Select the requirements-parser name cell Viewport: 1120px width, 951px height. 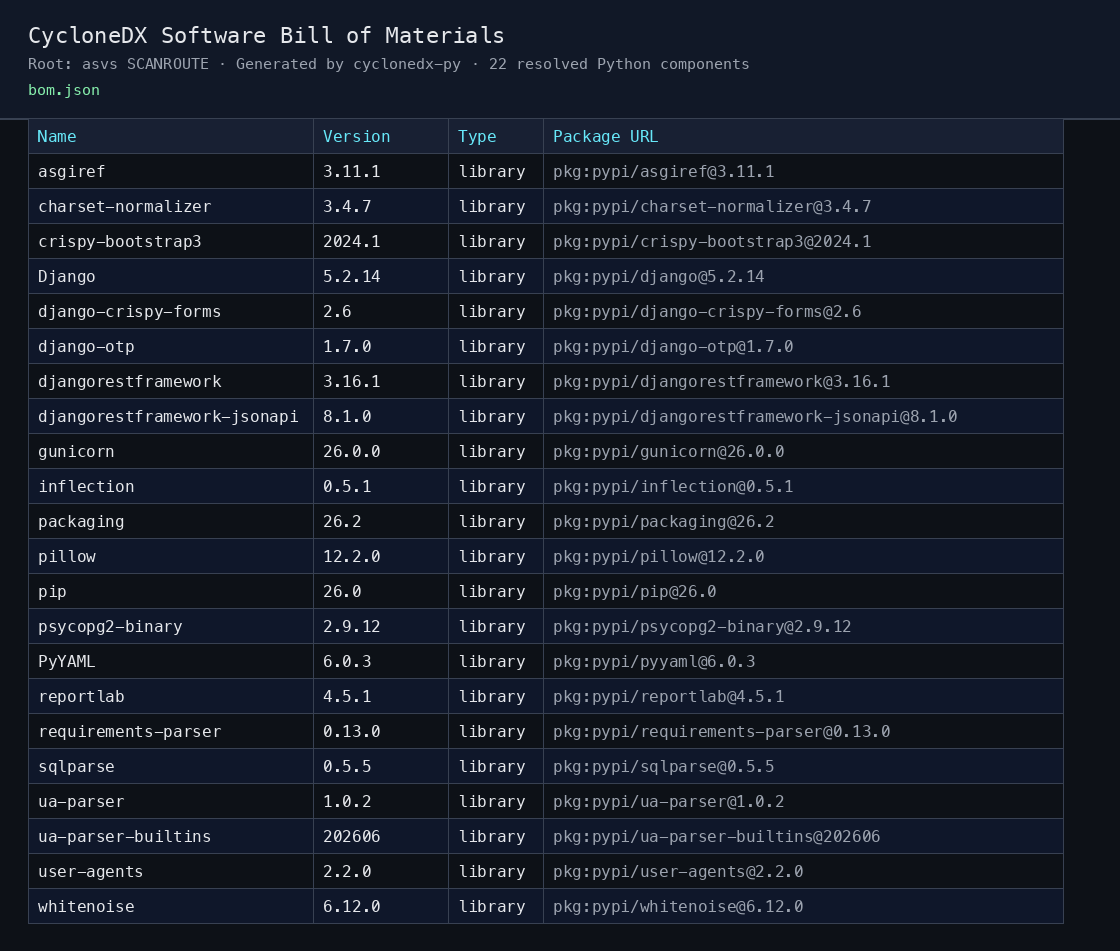coord(171,732)
